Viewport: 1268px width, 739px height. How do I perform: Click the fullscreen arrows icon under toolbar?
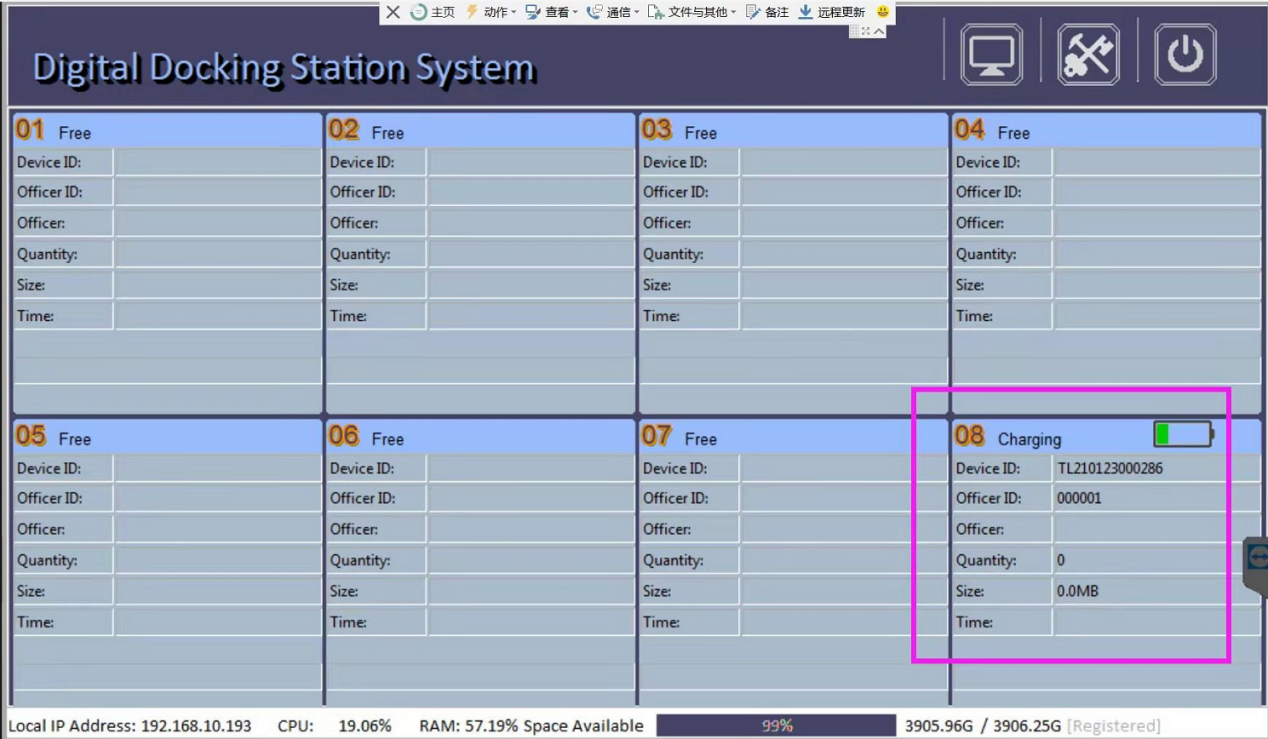click(866, 31)
